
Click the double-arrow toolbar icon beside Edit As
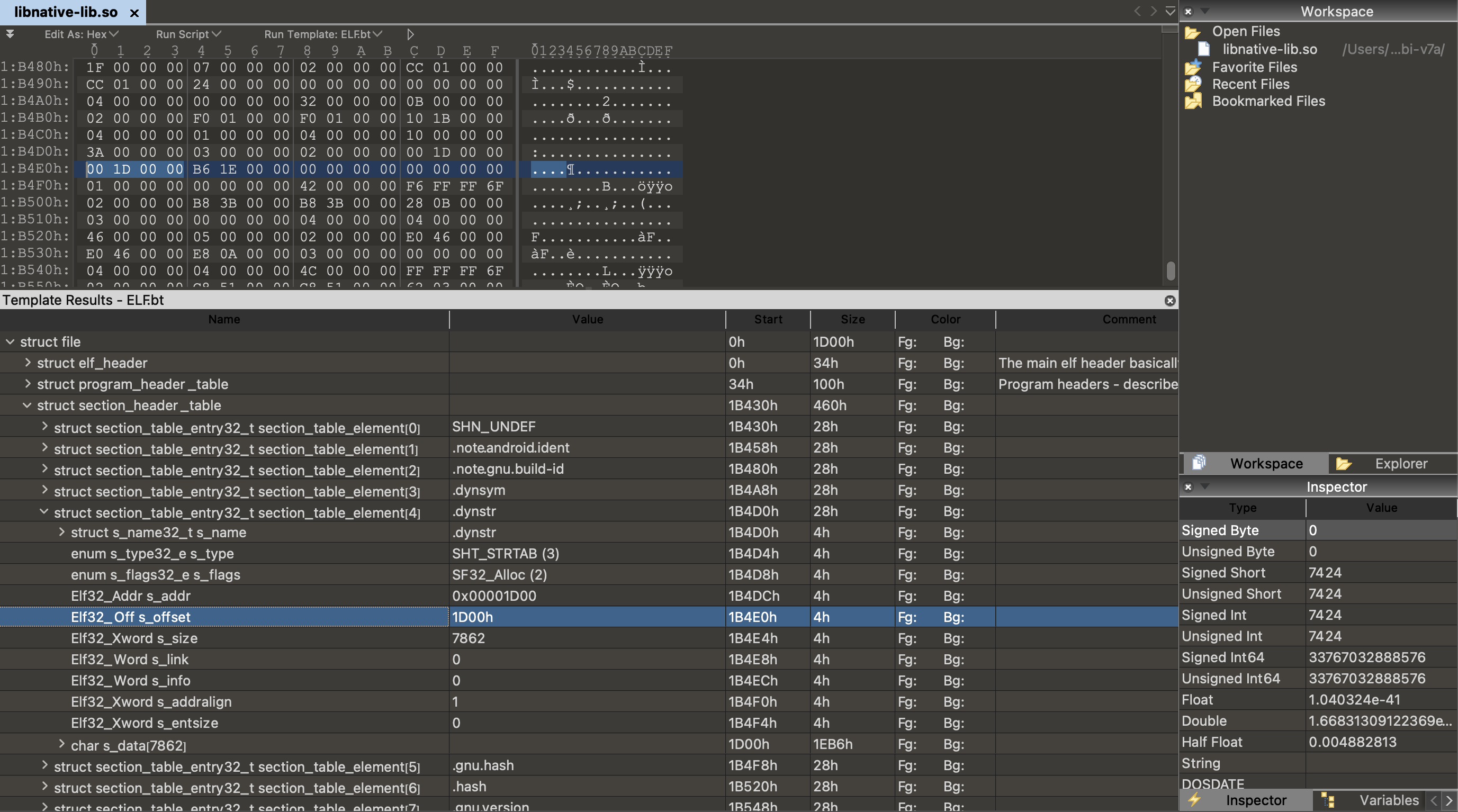pyautogui.click(x=10, y=34)
